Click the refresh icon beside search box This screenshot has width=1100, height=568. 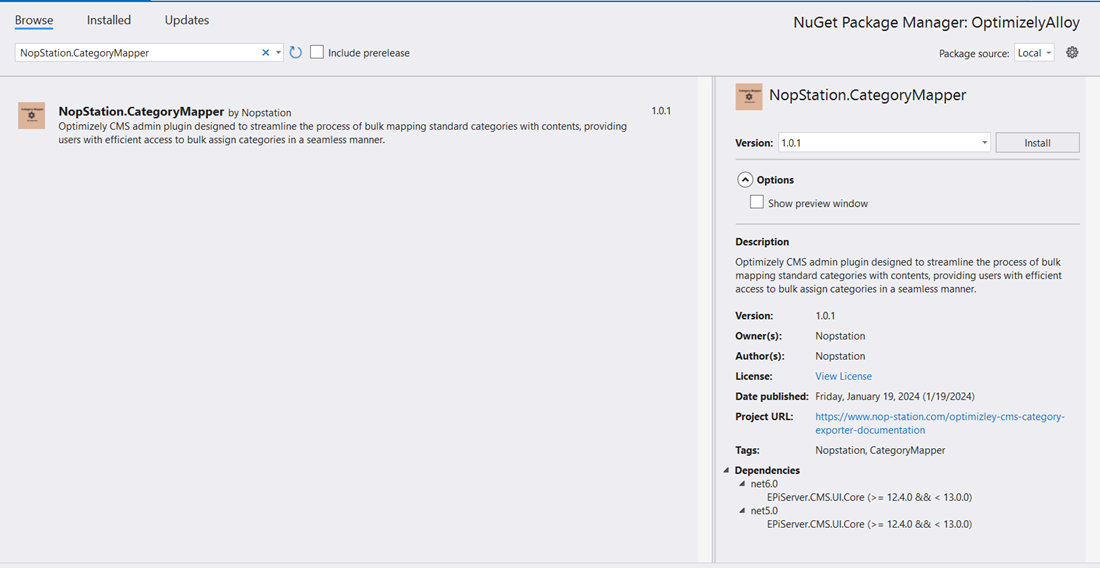296,53
